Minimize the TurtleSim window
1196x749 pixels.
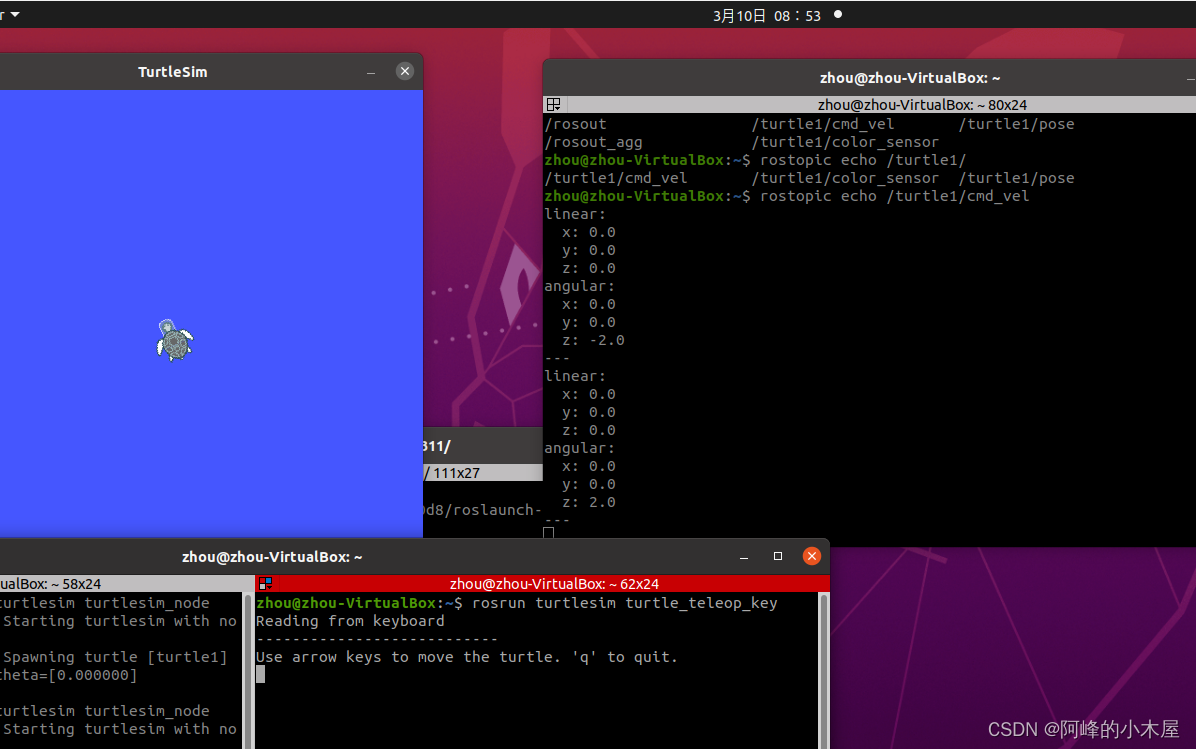tap(371, 72)
